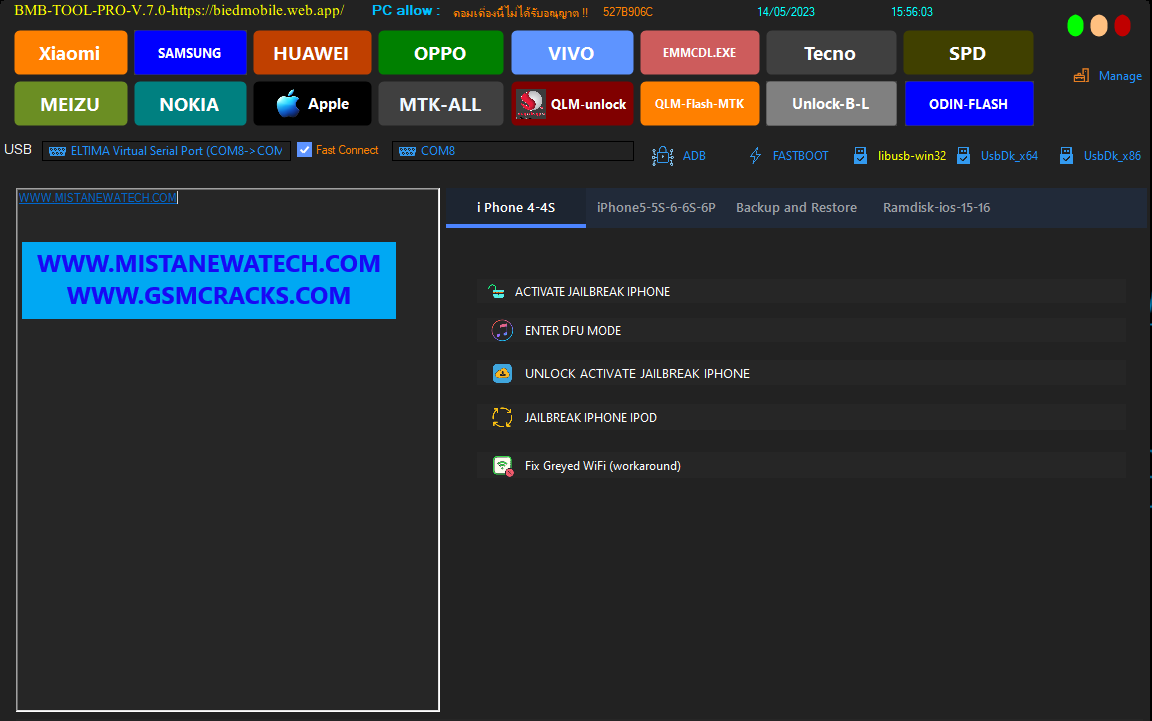Run ACTIVATE JAILBREAK IPHONE
1152x721 pixels.
click(x=802, y=292)
